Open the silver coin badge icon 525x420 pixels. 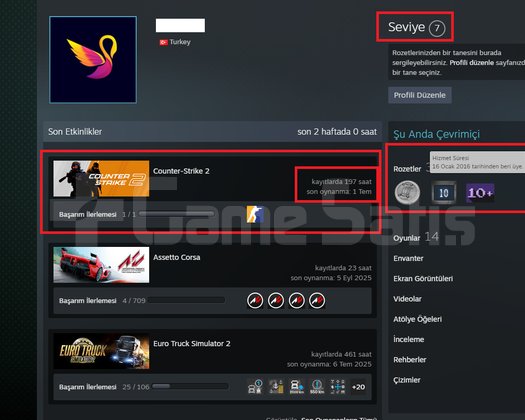point(407,193)
